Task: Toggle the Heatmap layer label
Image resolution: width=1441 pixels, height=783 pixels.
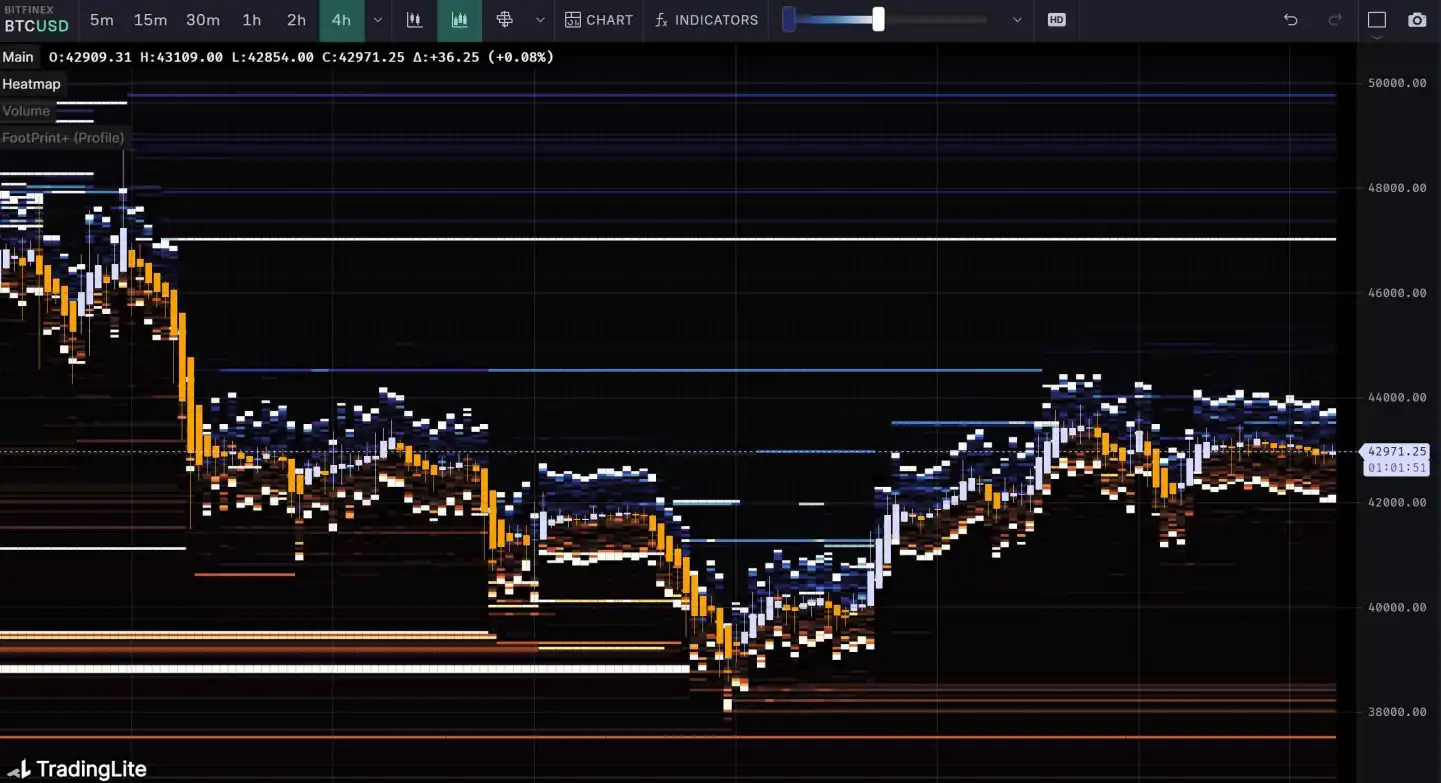Action: pyautogui.click(x=31, y=84)
